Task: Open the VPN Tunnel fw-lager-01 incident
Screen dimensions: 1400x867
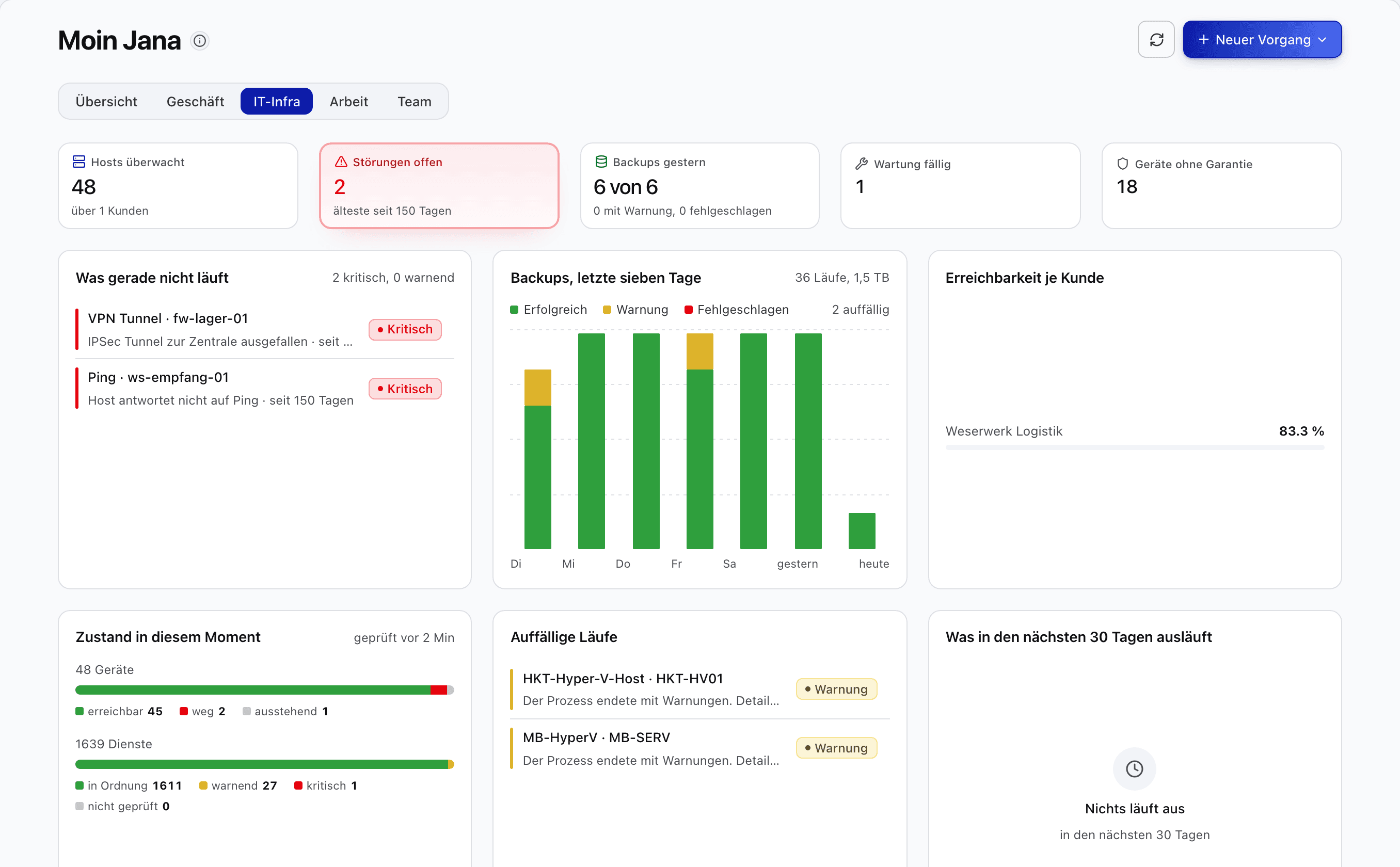Action: [x=265, y=330]
